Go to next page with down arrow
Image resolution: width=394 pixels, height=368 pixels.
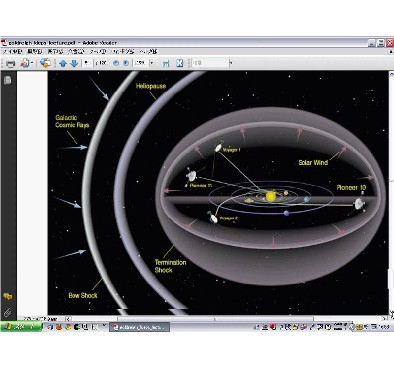(x=74, y=63)
